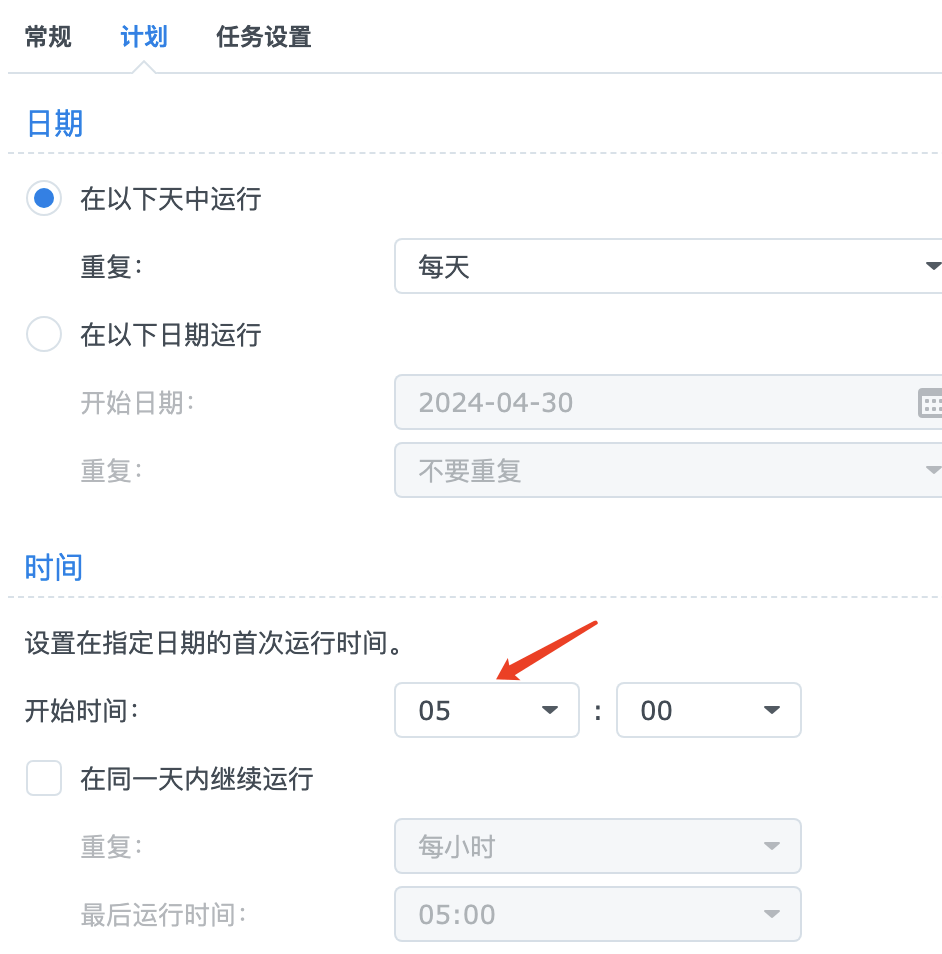942x954 pixels.
Task: Click the 每天 dropdown arrow
Action: (x=931, y=266)
